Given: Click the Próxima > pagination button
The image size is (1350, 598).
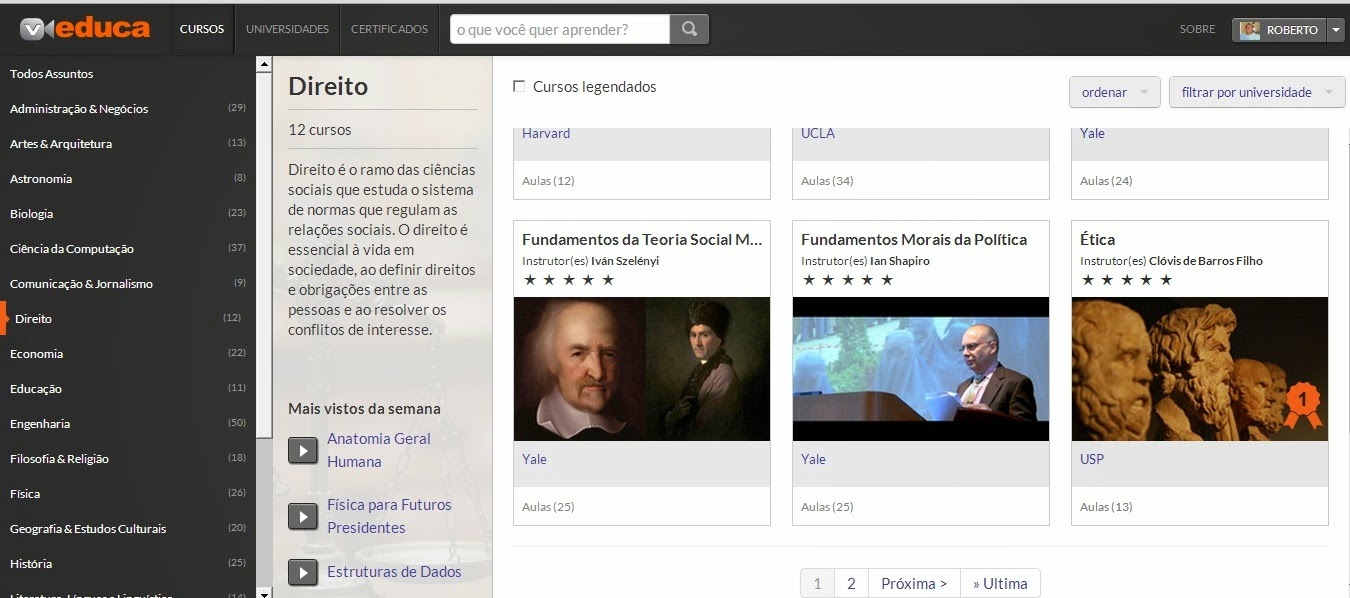Looking at the screenshot, I should pos(914,584).
